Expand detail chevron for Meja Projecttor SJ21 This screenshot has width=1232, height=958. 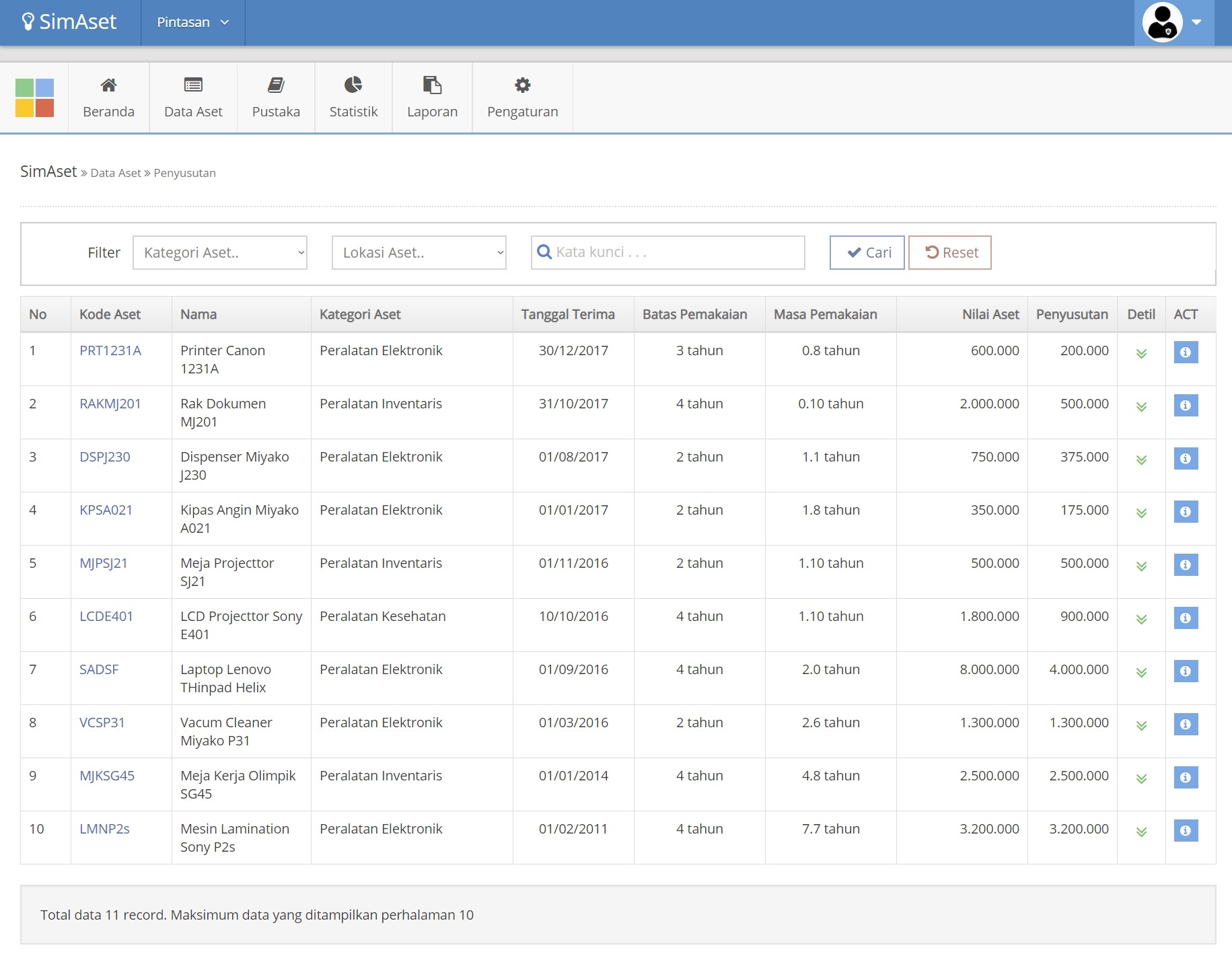point(1141,566)
